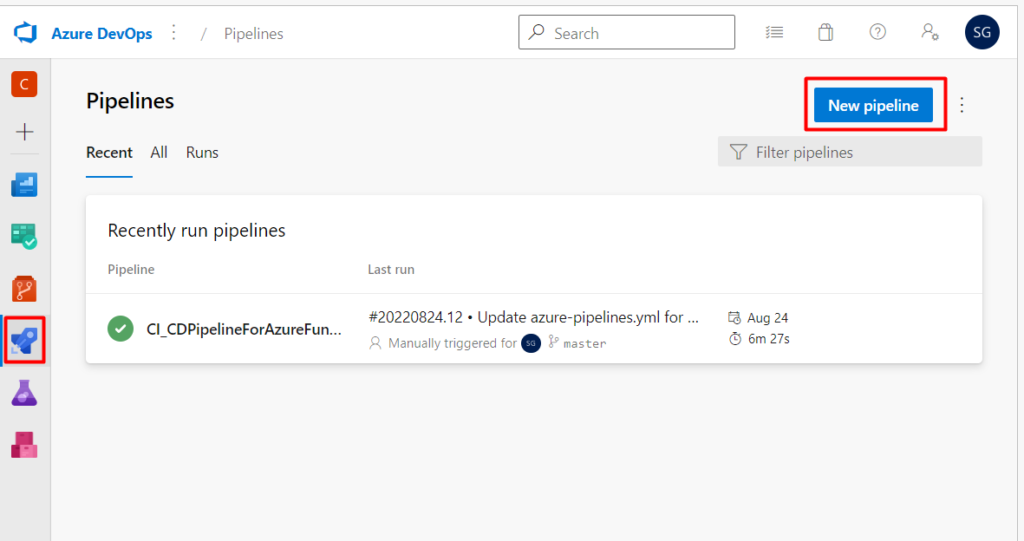Switch to the Recent tab
This screenshot has height=541, width=1024.
click(x=109, y=152)
